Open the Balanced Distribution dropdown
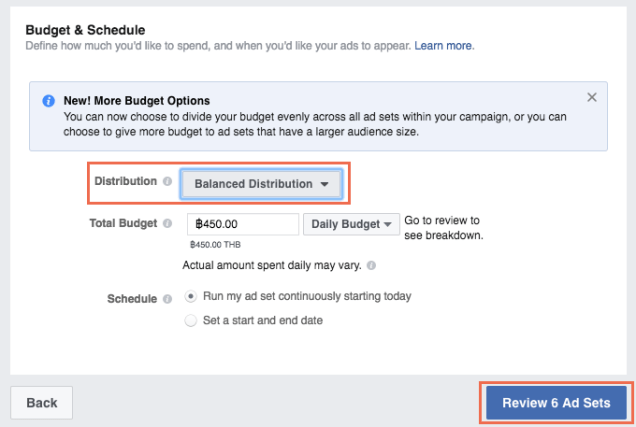 pyautogui.click(x=261, y=184)
